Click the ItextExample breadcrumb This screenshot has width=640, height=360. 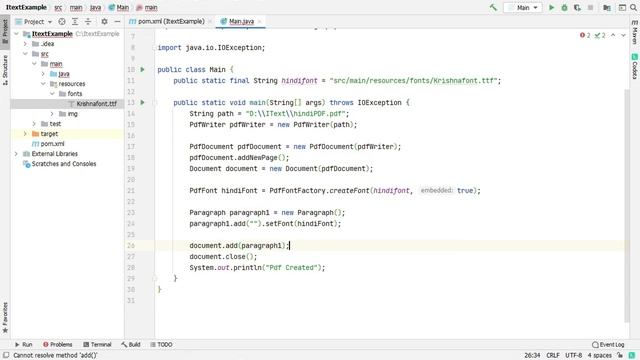(x=26, y=7)
